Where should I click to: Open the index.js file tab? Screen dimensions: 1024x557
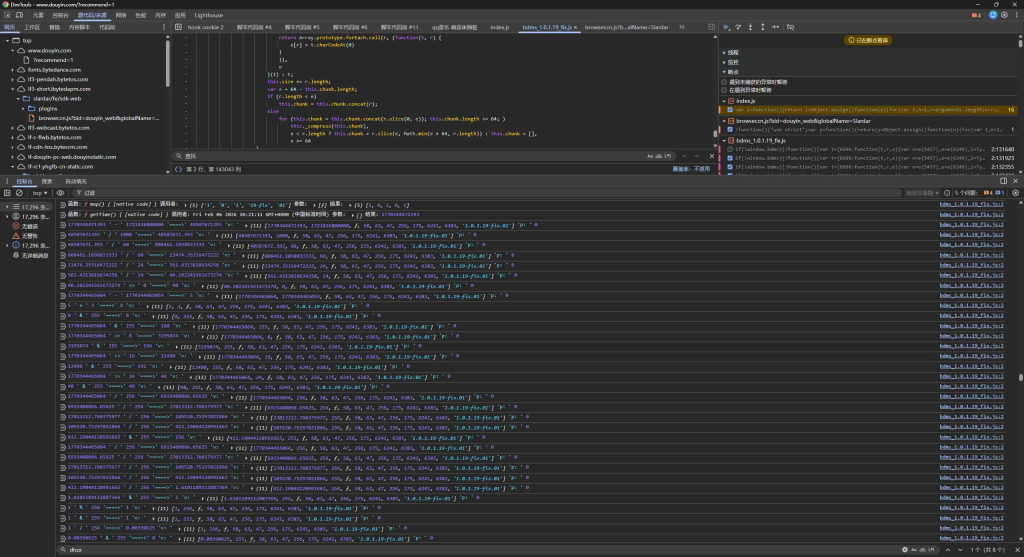[x=499, y=27]
